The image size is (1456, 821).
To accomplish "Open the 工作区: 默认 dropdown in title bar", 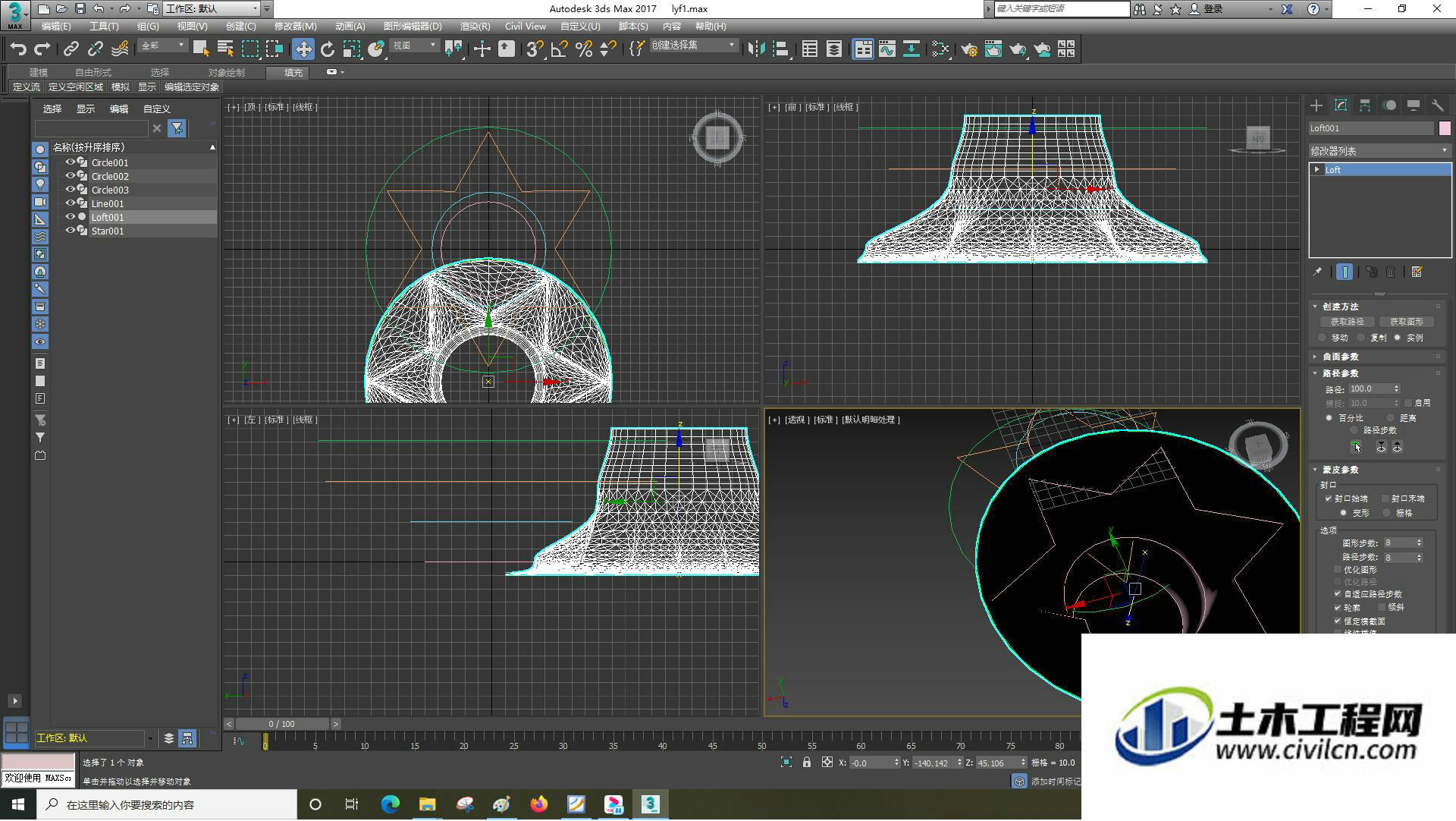I will [211, 9].
